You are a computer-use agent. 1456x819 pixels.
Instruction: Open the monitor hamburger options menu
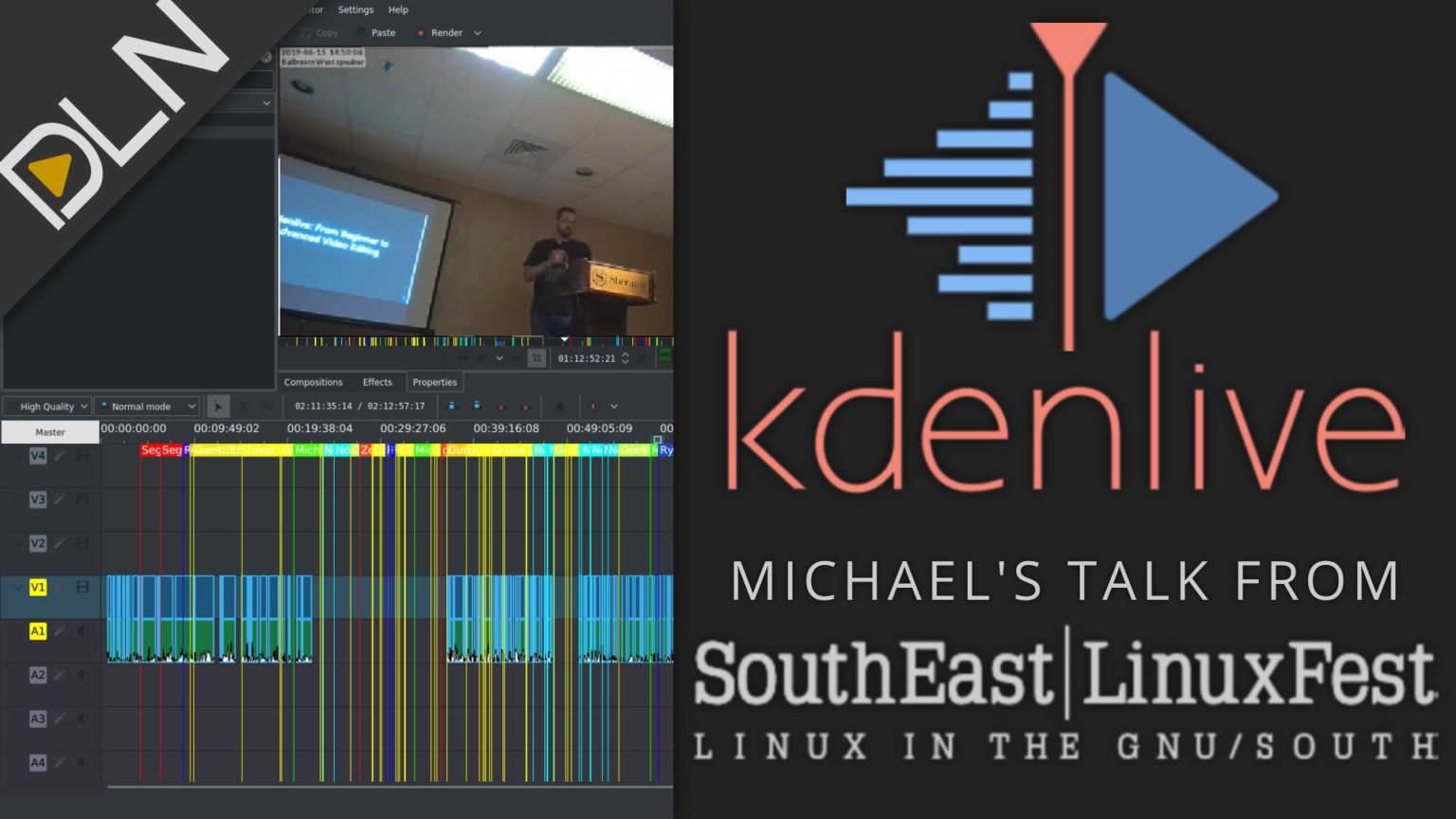click(644, 358)
